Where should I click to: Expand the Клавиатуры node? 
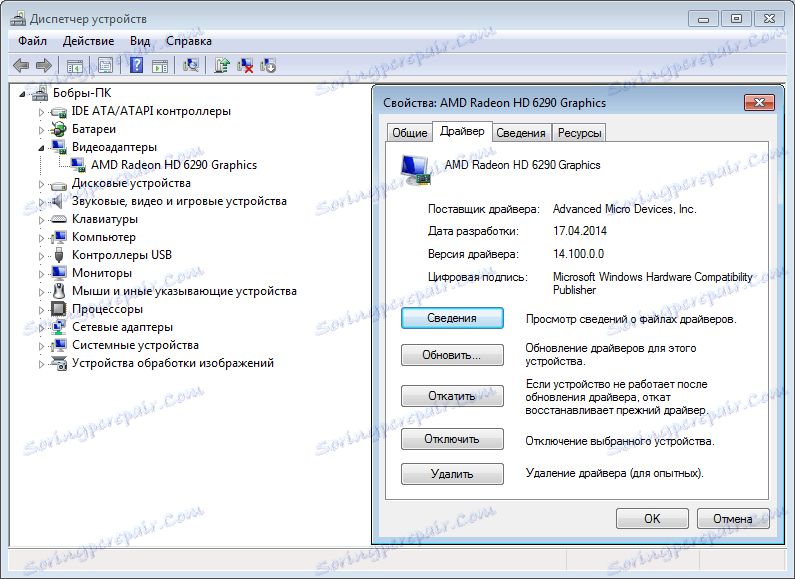point(42,220)
